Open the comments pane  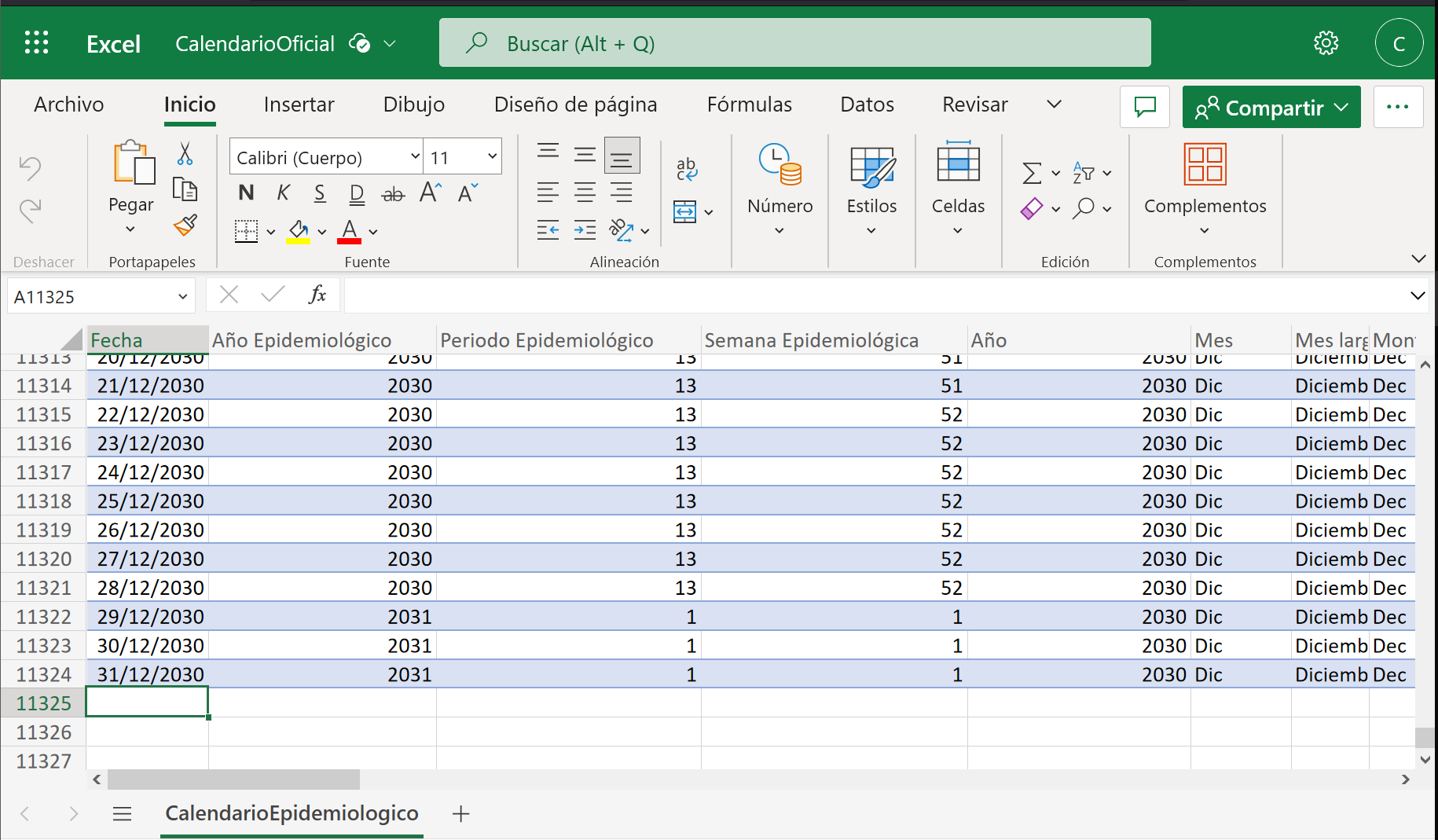coord(1145,107)
